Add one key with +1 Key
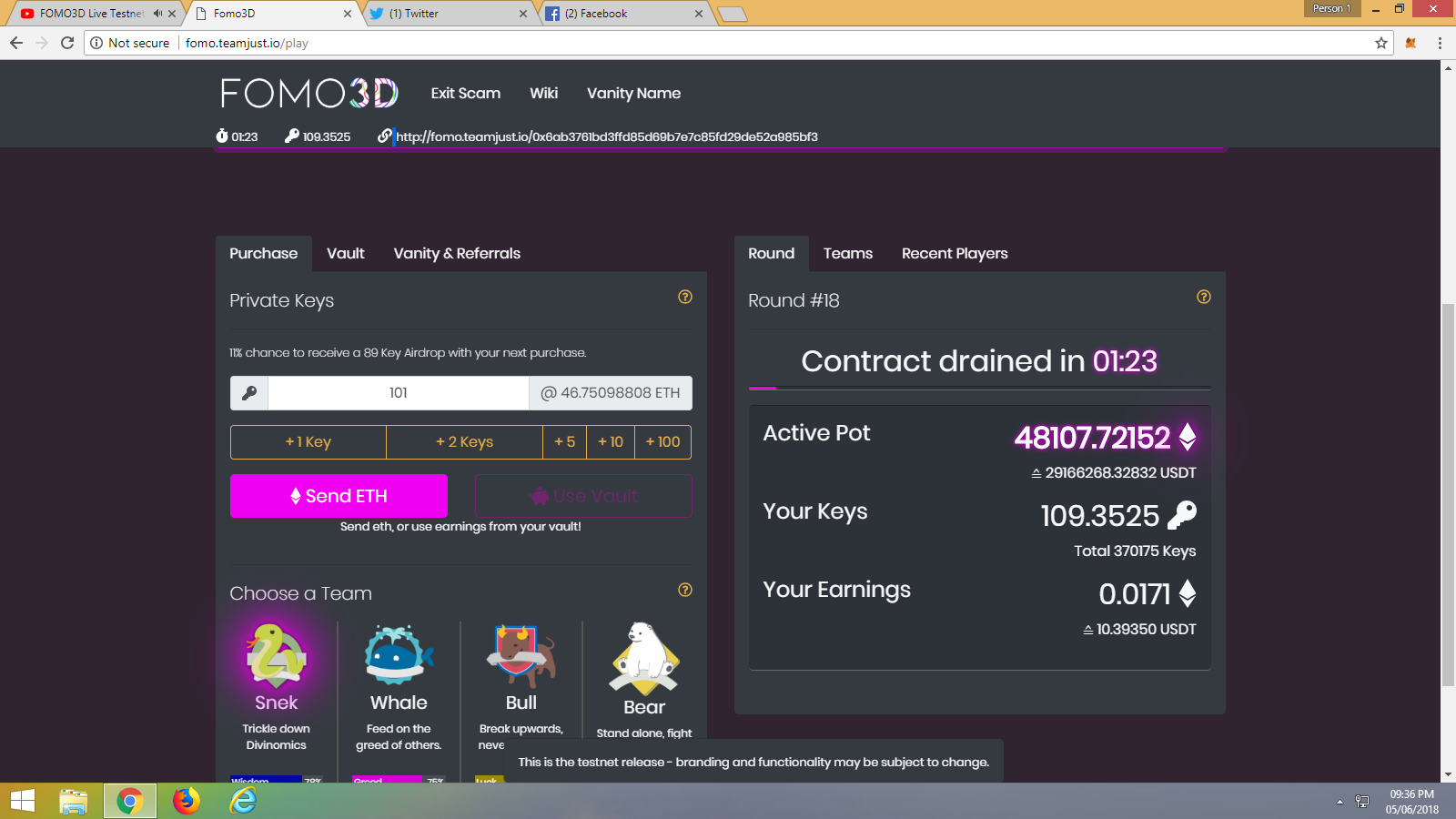The width and height of the screenshot is (1456, 819). 308,442
